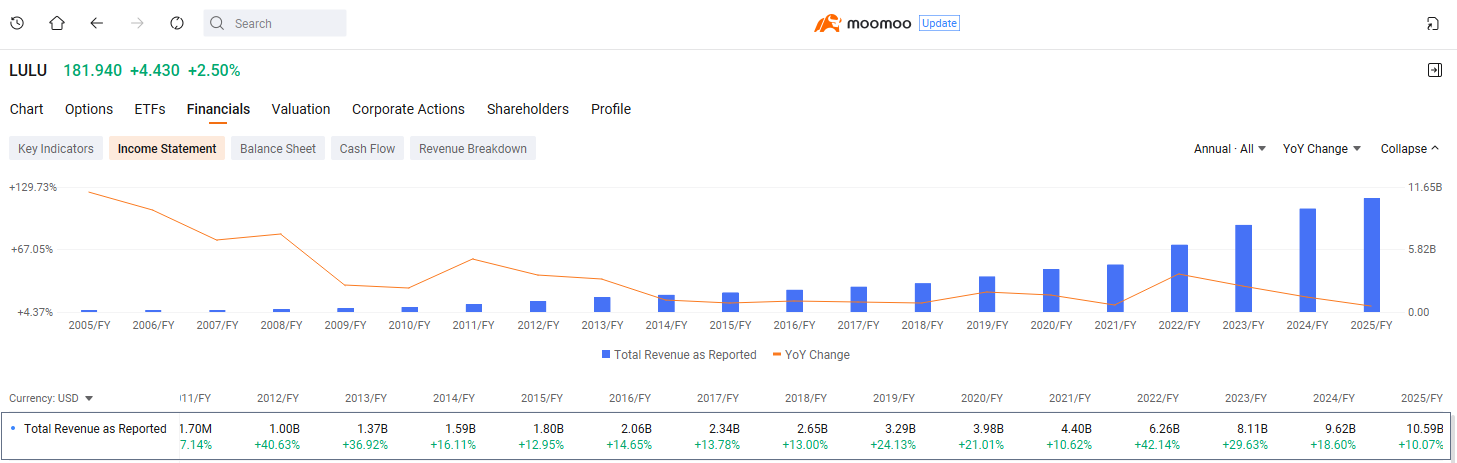Click the 3.29B value for 2019/FY
Image resolution: width=1457 pixels, height=463 pixels.
(x=898, y=429)
